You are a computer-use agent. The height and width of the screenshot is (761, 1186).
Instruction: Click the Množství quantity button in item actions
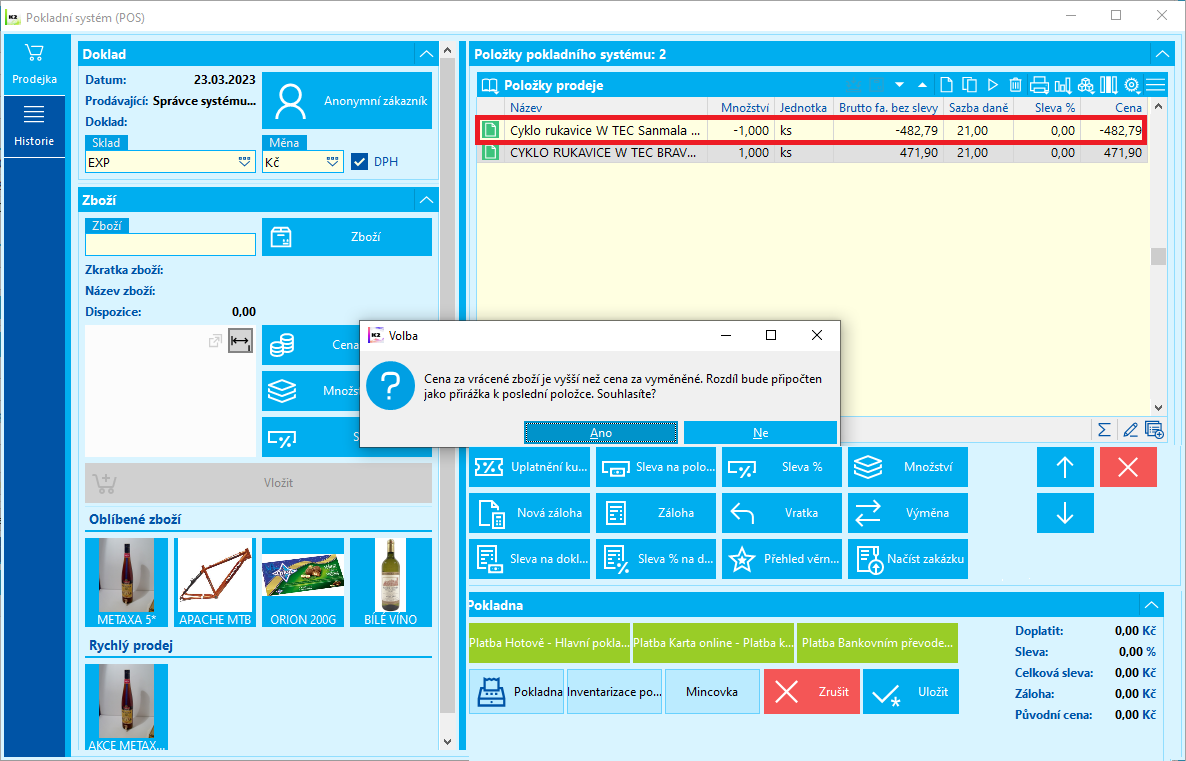pos(908,467)
